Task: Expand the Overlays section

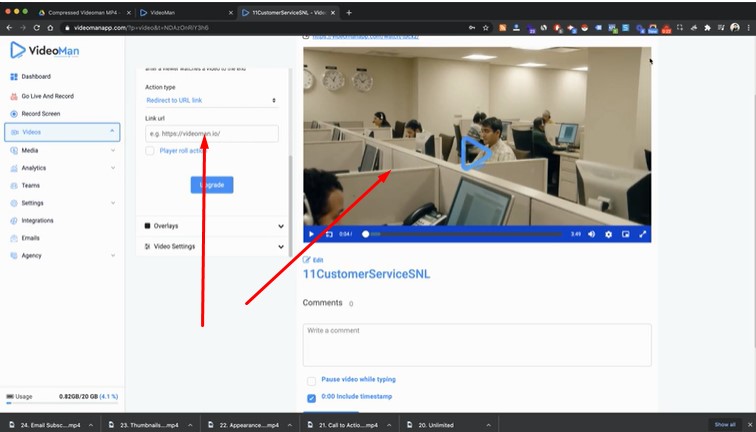Action: (x=214, y=226)
